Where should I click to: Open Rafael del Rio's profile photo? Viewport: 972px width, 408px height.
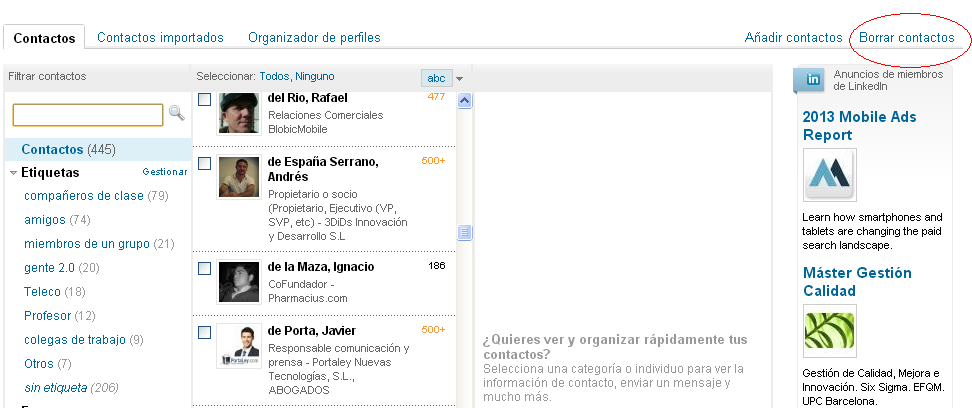(x=239, y=113)
